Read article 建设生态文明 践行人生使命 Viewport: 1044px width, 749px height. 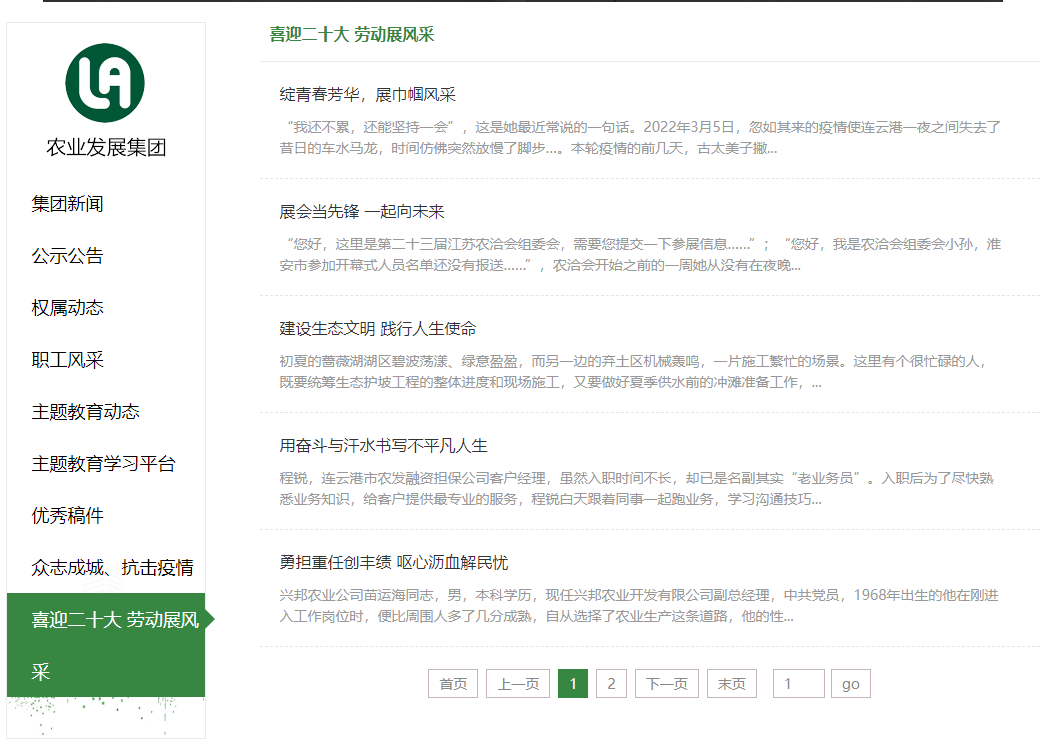[377, 329]
